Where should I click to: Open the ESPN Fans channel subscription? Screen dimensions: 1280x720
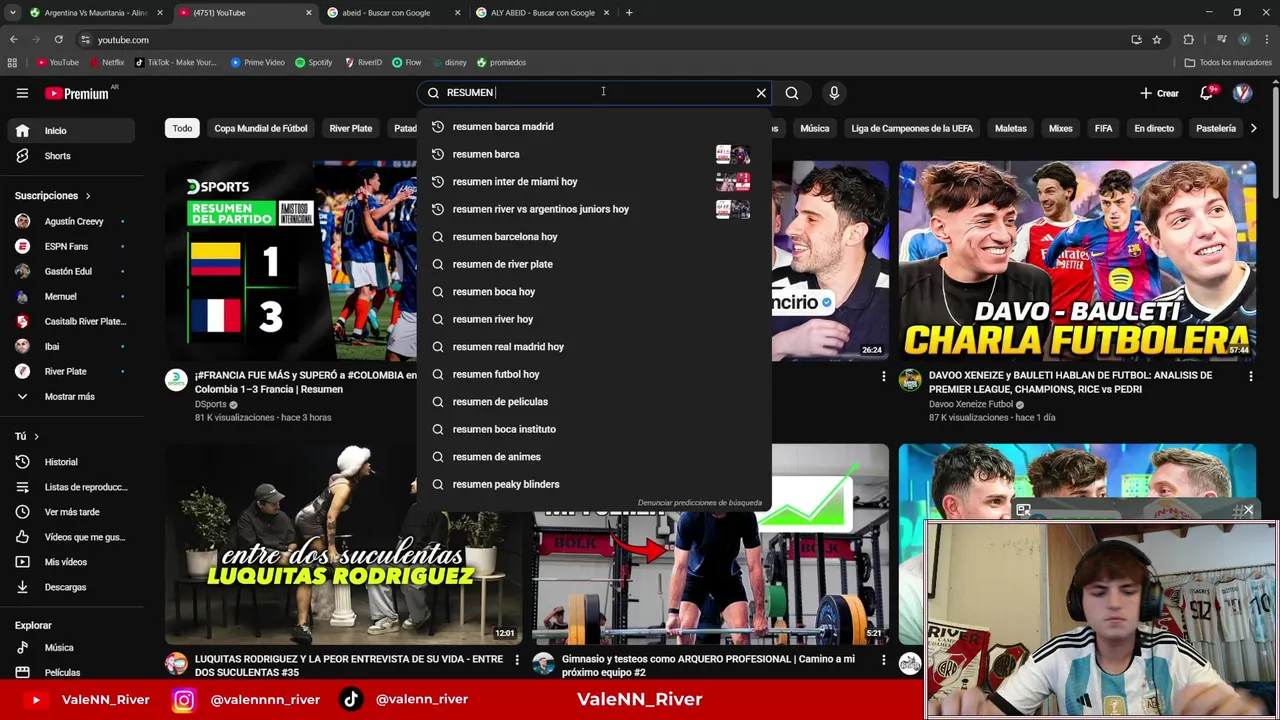(x=70, y=247)
